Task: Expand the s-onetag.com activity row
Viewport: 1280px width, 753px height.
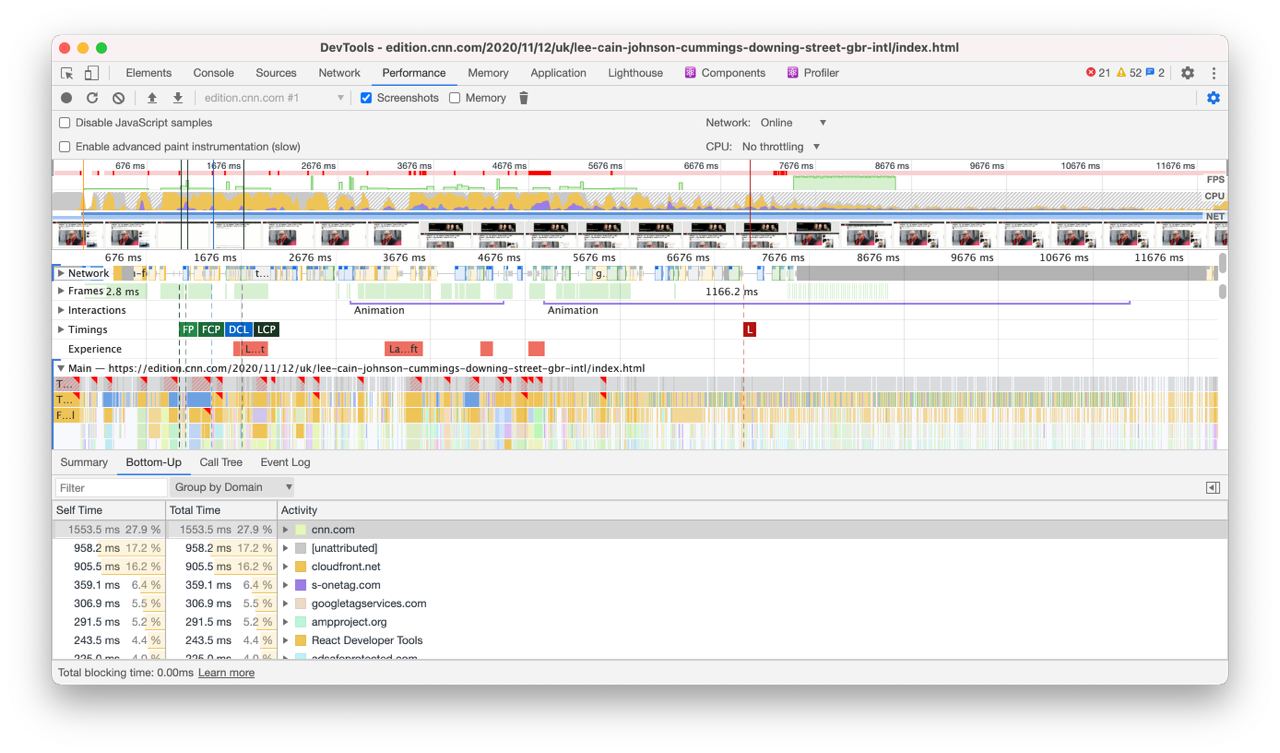Action: [286, 585]
